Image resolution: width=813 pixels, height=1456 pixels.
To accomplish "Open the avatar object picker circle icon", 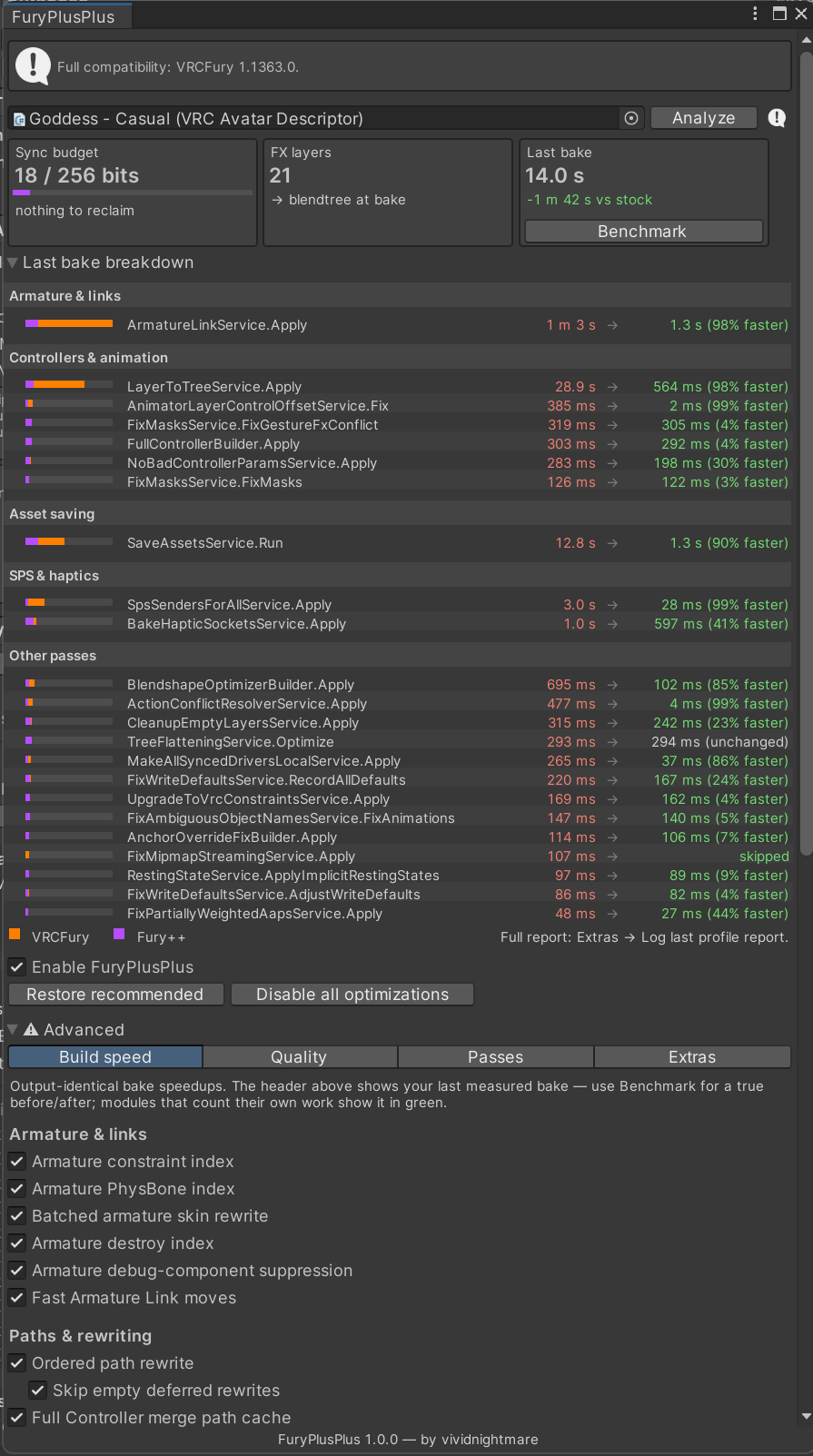I will point(631,118).
